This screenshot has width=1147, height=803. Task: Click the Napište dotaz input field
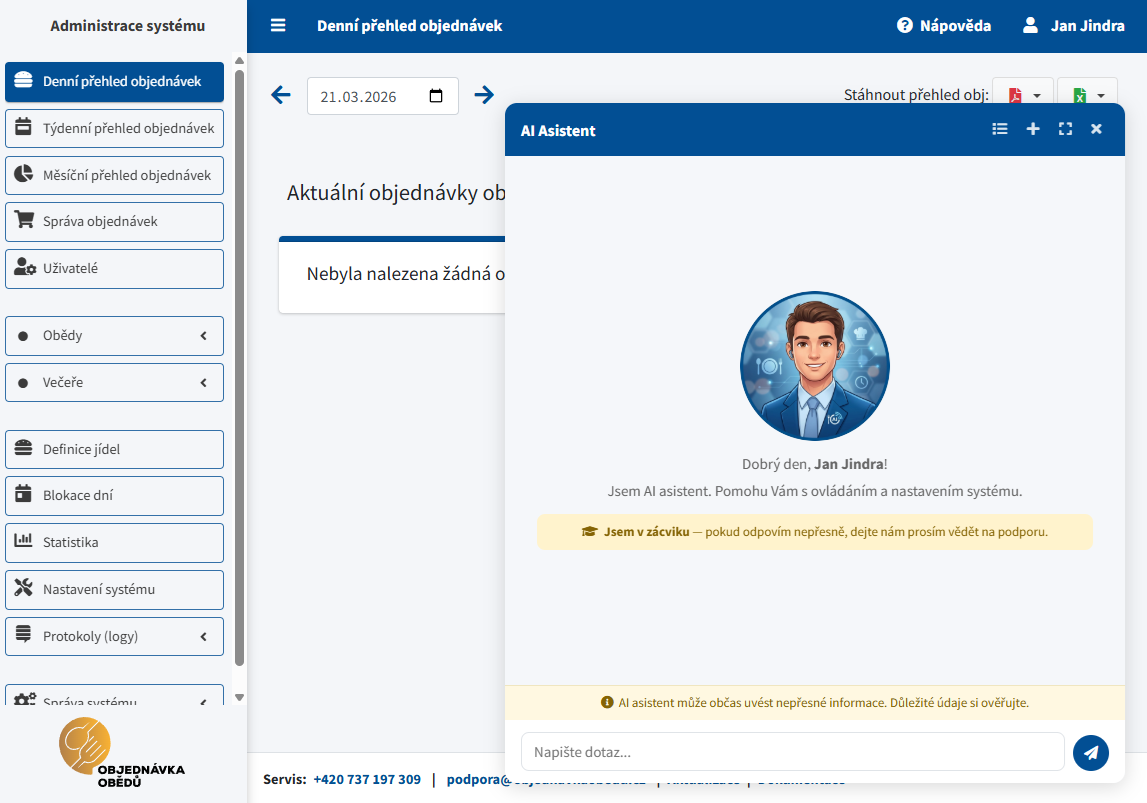pos(792,752)
